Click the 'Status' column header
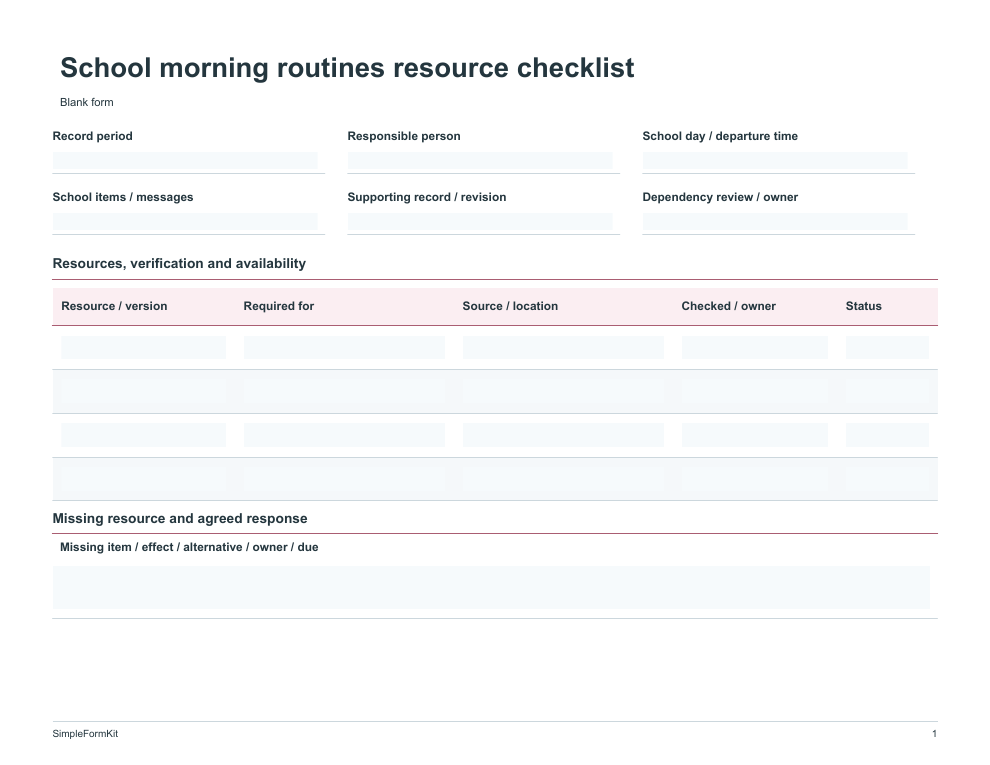 863,306
